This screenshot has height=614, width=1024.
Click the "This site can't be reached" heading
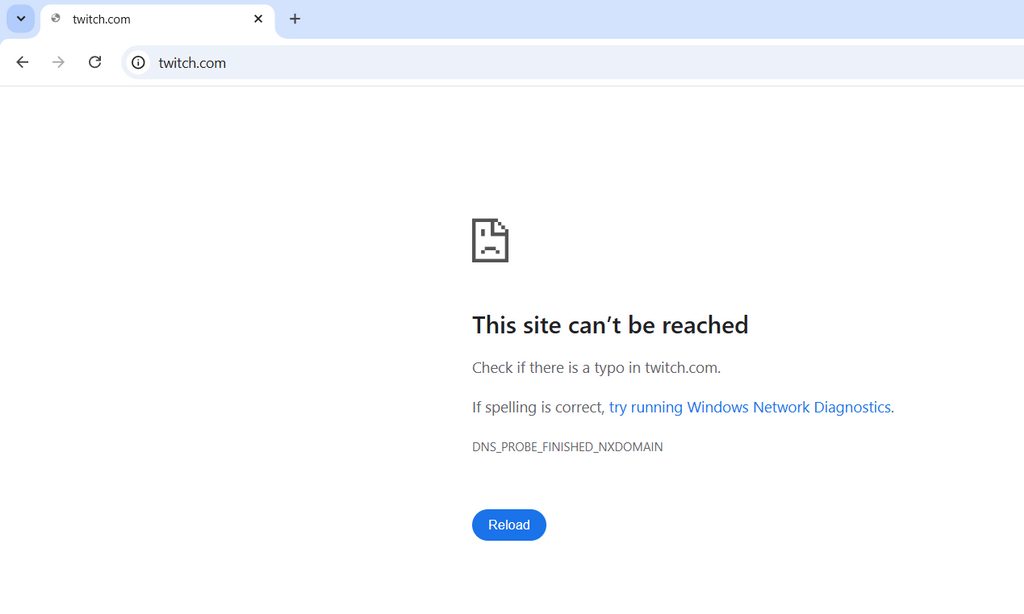610,325
